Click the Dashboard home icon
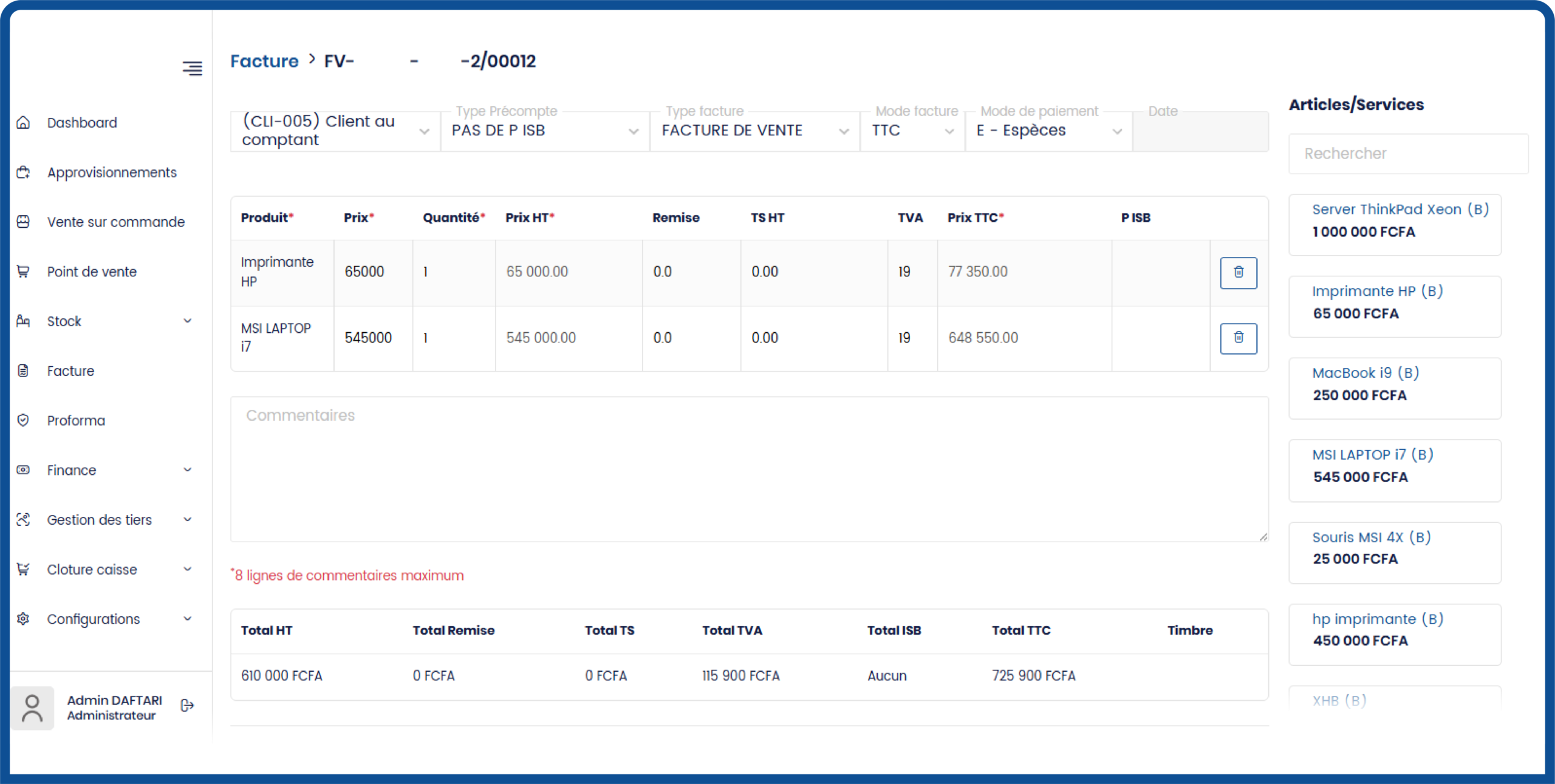The width and height of the screenshot is (1555, 784). coord(23,123)
